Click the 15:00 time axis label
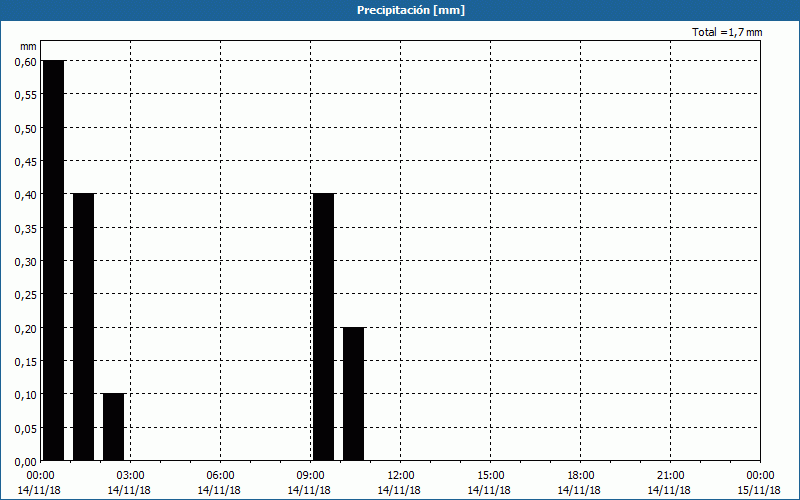 coord(491,476)
